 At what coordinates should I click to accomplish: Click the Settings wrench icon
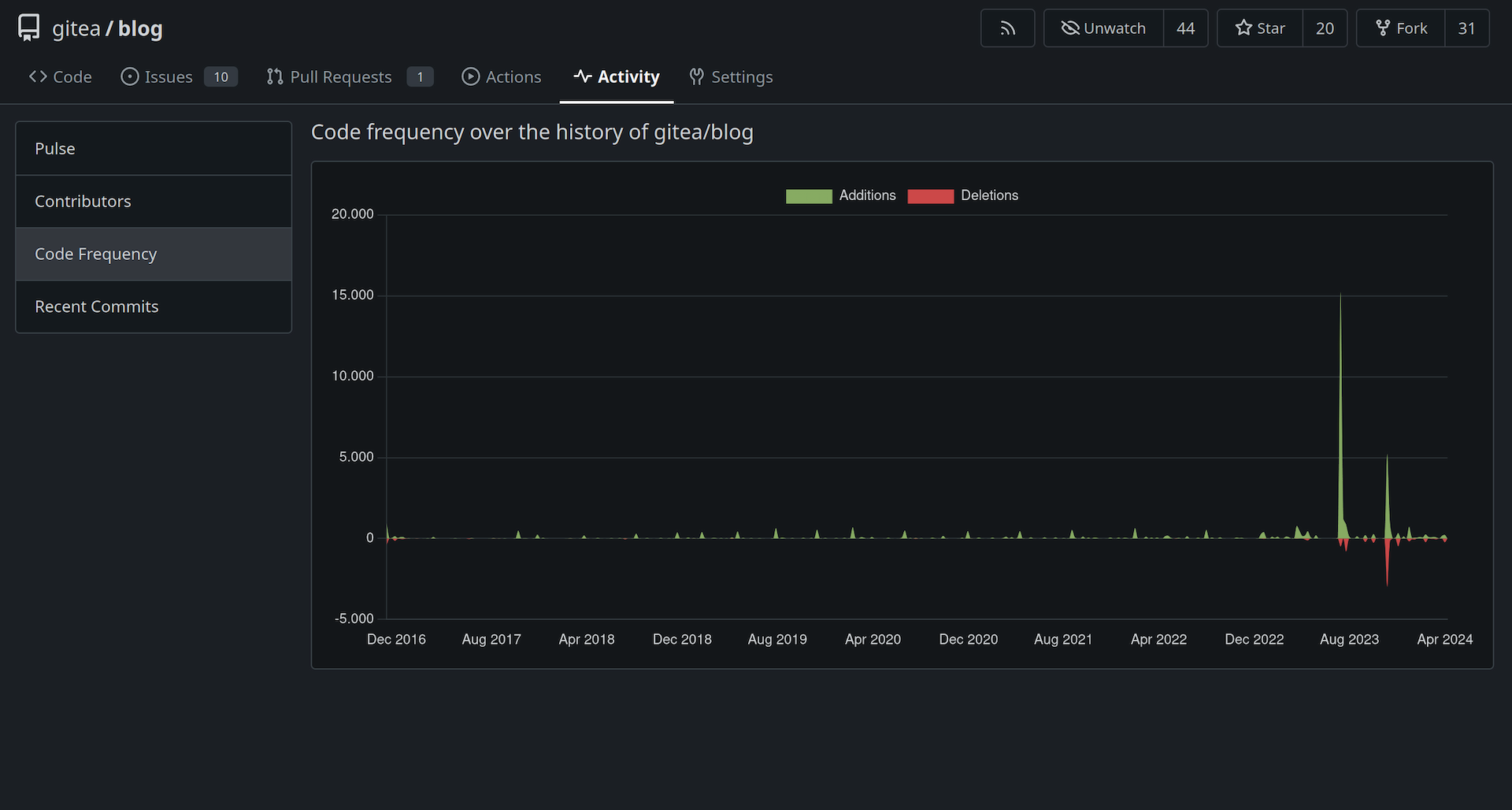pos(697,76)
